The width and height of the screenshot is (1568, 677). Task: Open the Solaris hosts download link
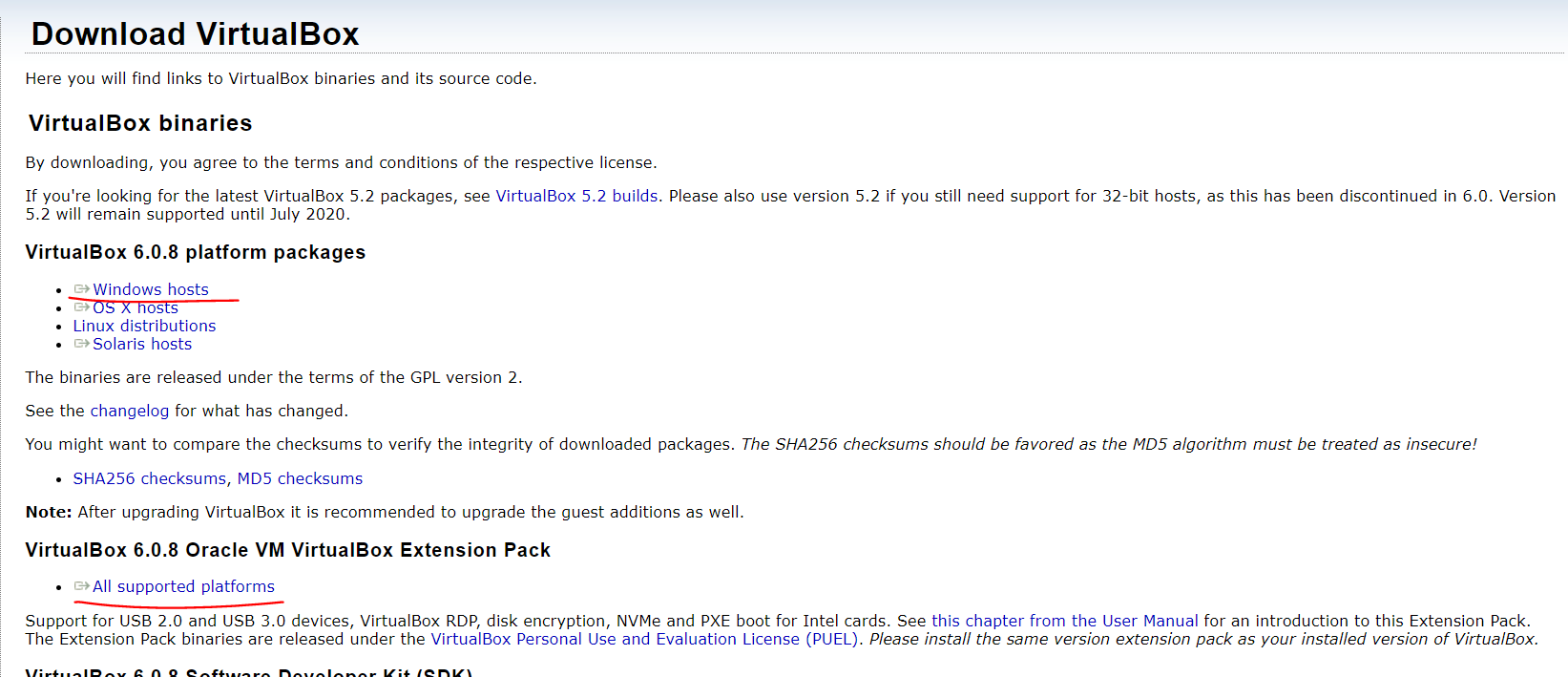[x=142, y=344]
